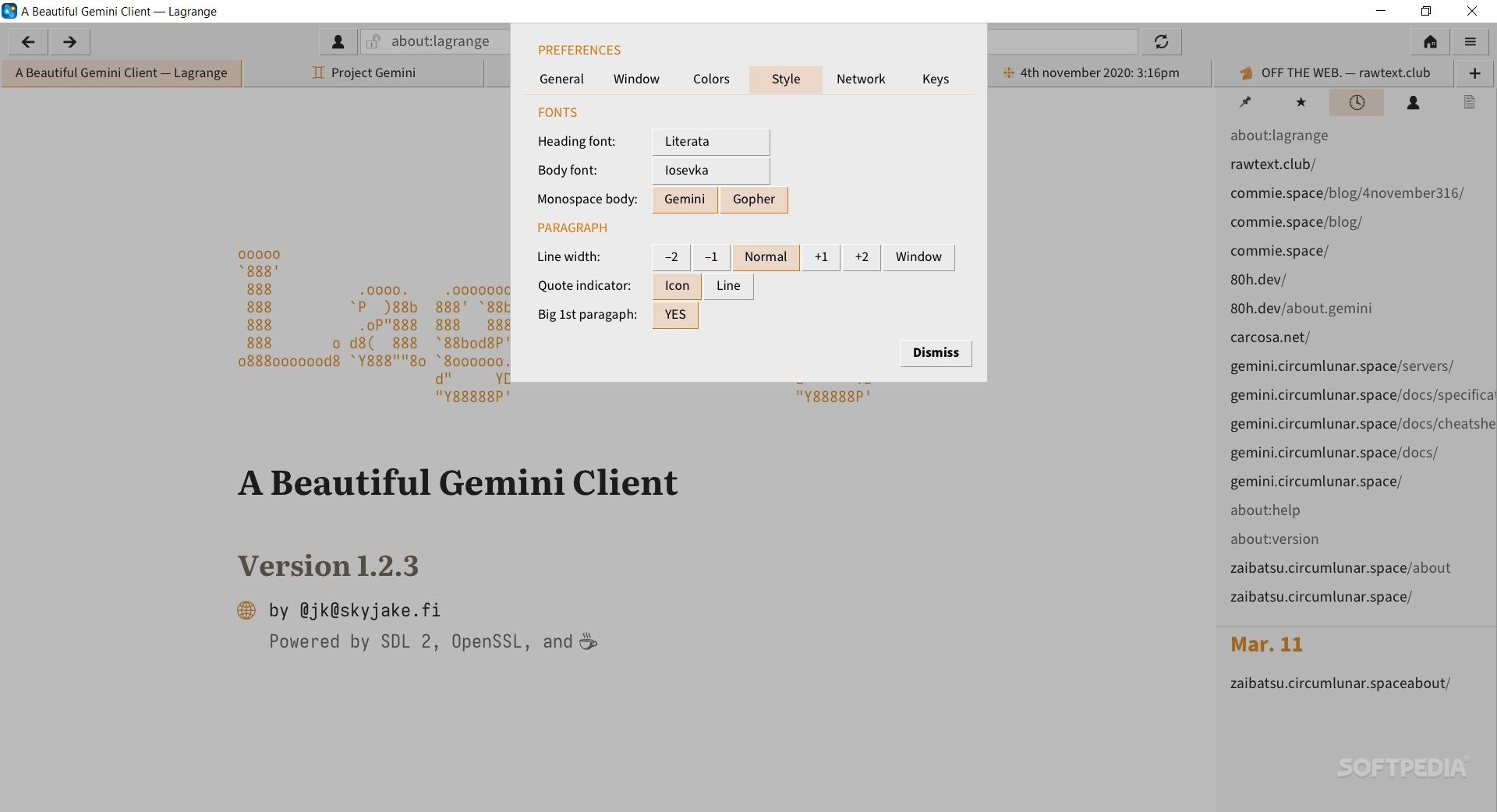
Task: Show page outline document icon in sidebar
Action: pos(1469,102)
